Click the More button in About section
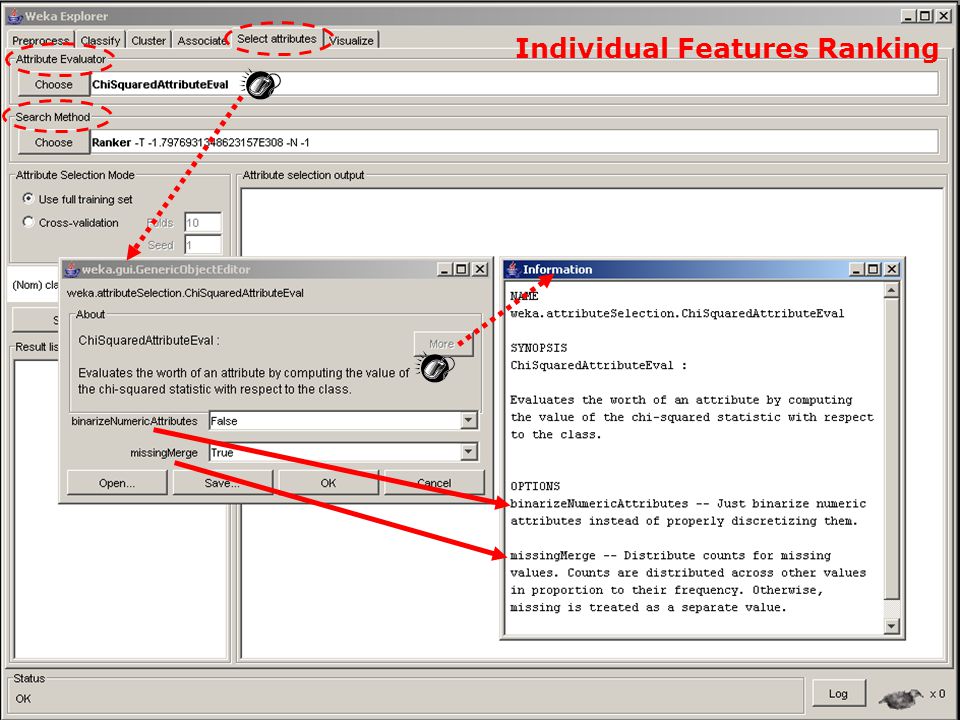This screenshot has width=960, height=720. tap(443, 344)
